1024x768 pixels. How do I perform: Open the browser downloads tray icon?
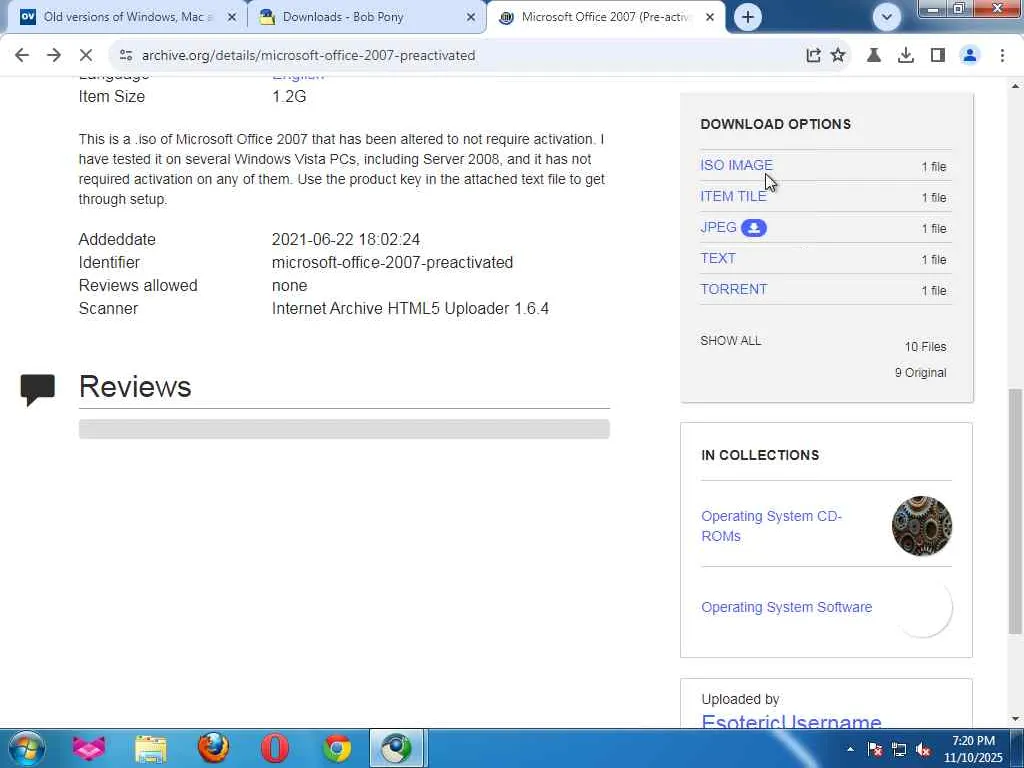[x=906, y=56]
